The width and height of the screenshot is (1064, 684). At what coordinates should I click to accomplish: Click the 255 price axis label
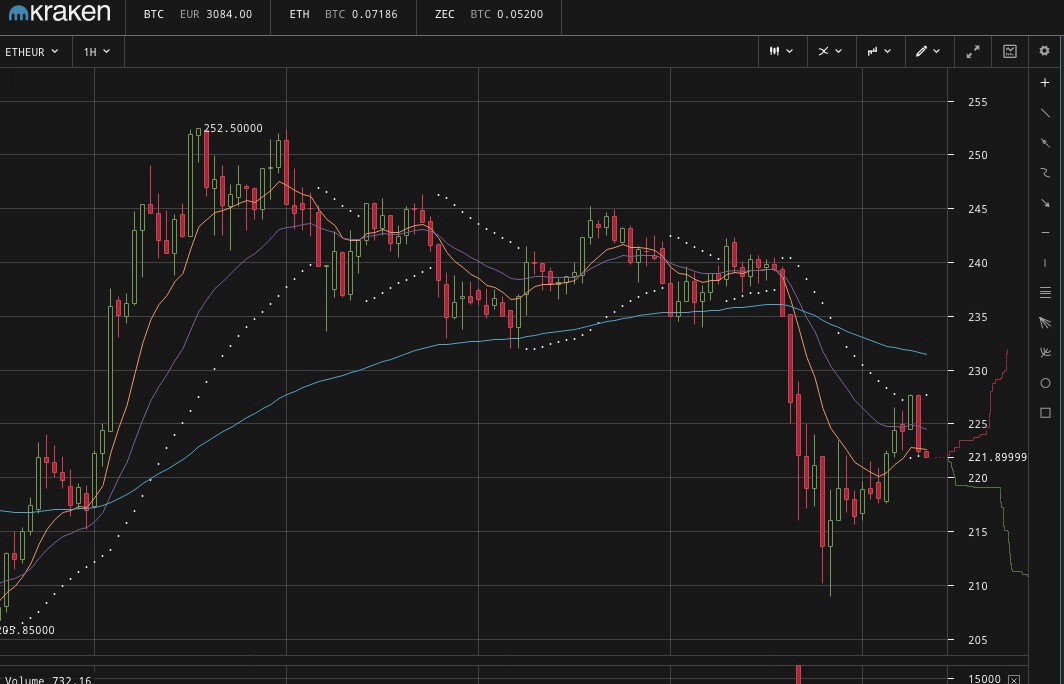[x=977, y=102]
